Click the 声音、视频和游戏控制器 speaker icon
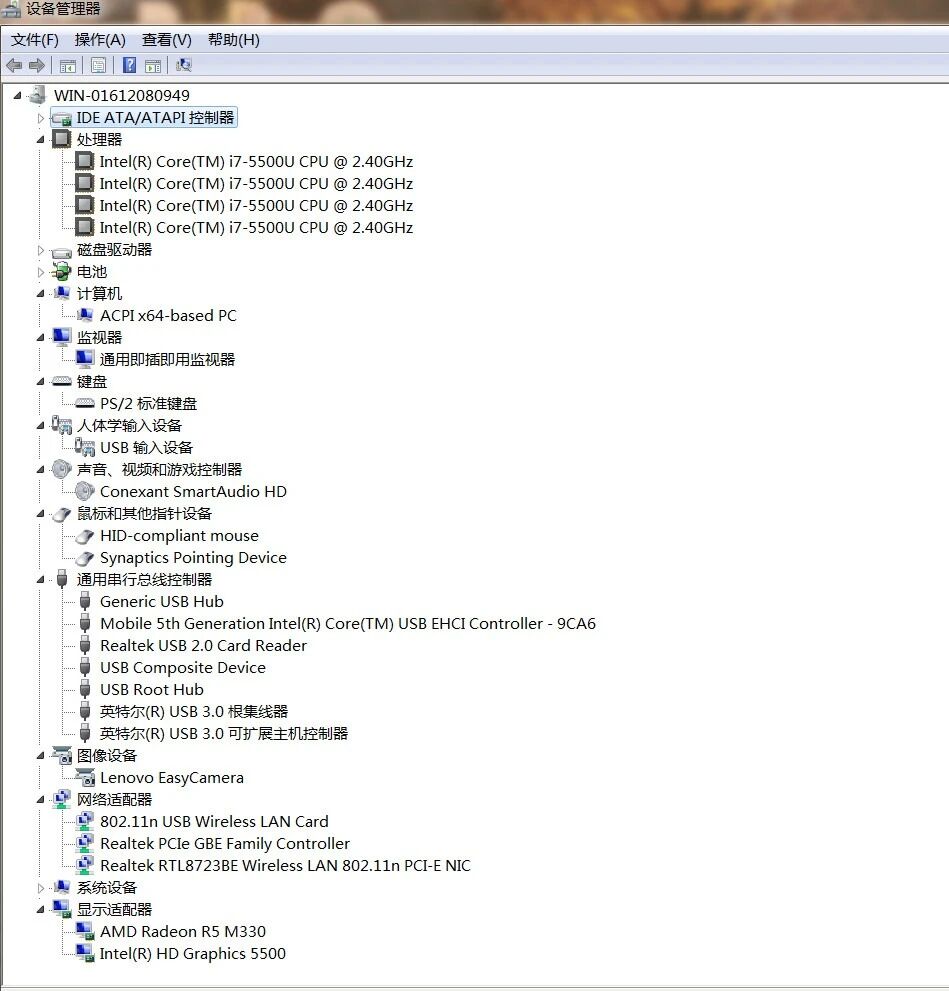The image size is (949, 991). click(x=61, y=469)
